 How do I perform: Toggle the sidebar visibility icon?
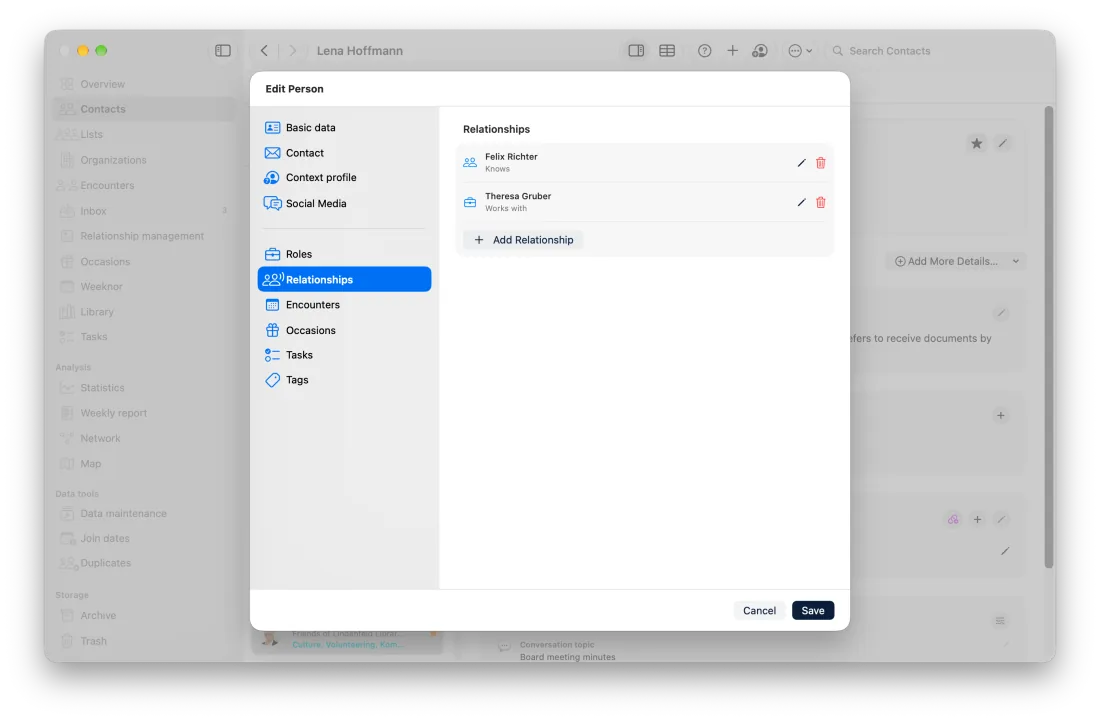pos(222,50)
